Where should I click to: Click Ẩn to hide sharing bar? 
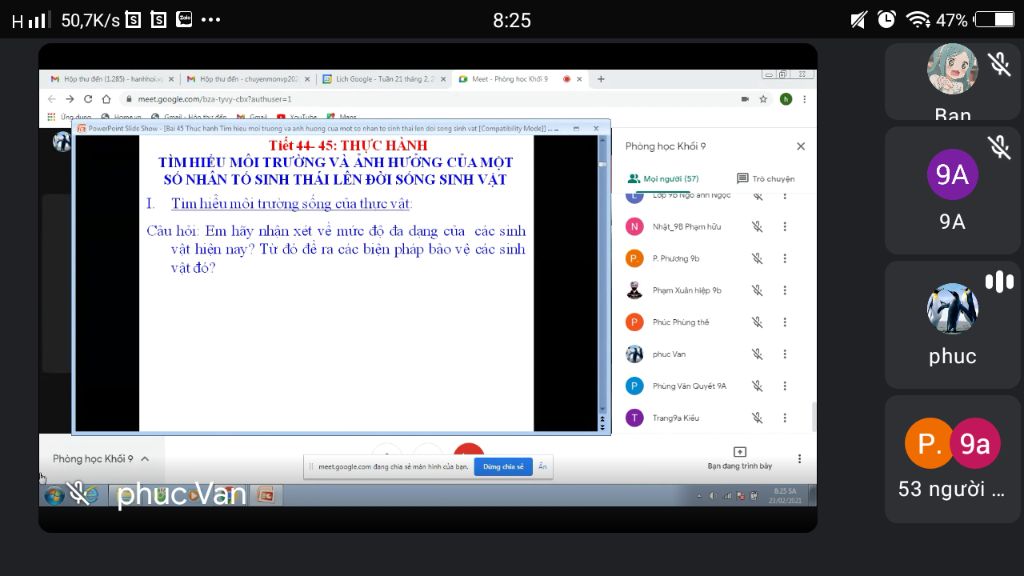(542, 466)
